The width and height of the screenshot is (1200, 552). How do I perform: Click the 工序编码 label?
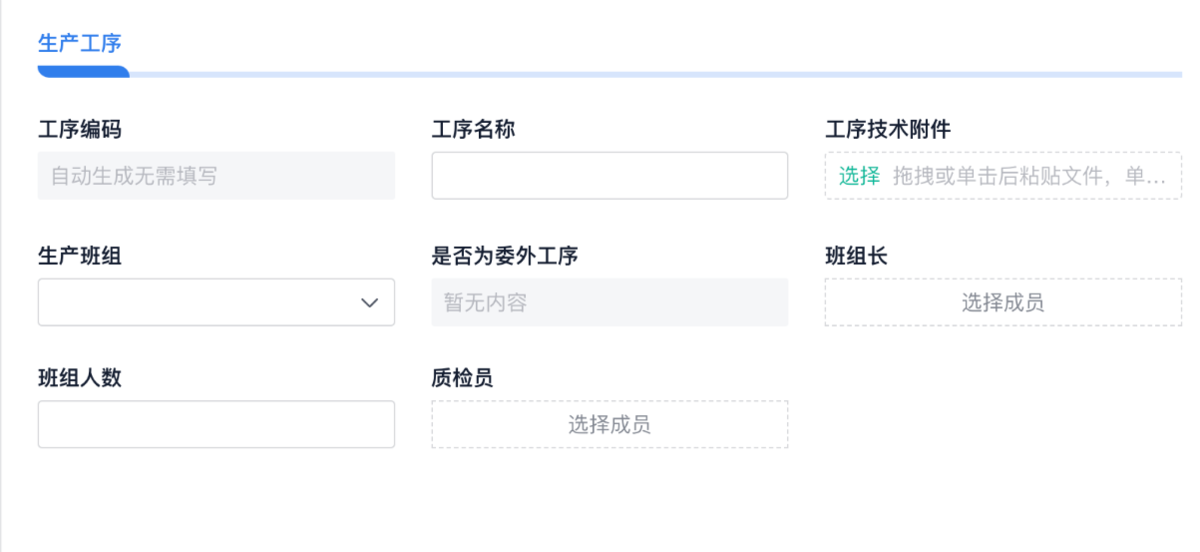(80, 130)
